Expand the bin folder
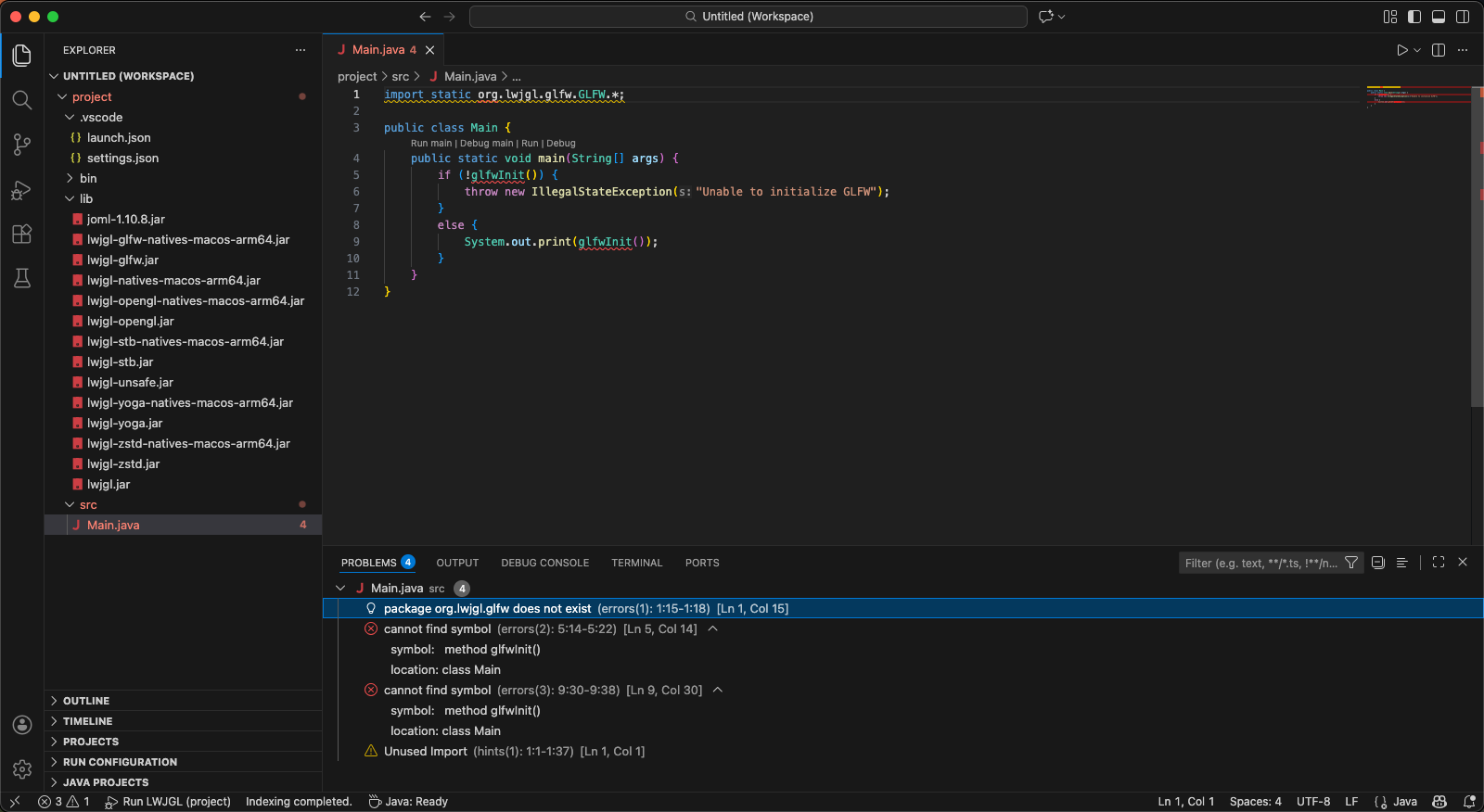 [88, 178]
